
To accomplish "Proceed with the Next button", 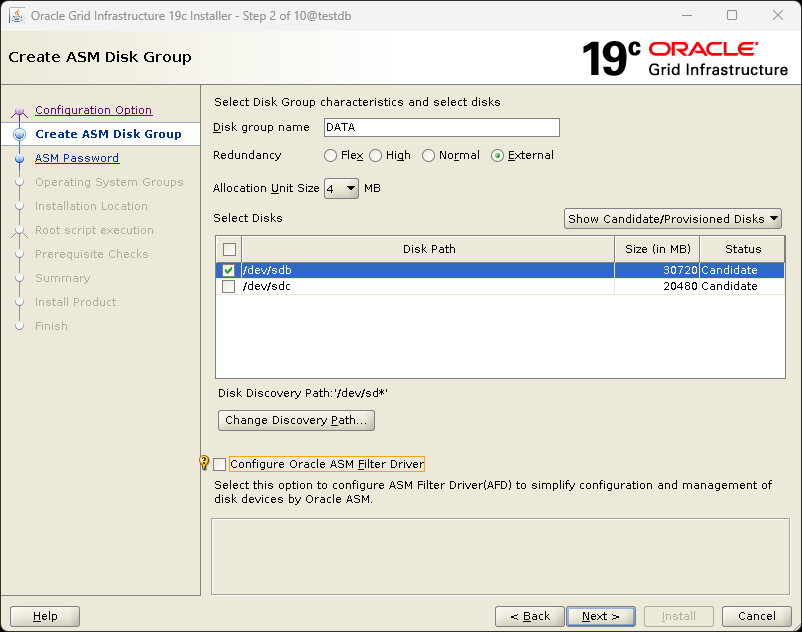I will 601,616.
